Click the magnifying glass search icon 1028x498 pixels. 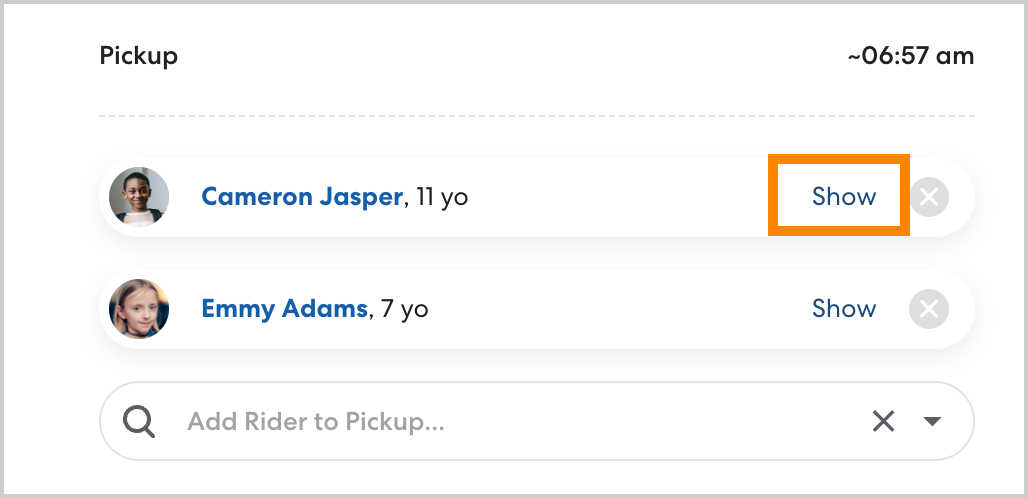[x=139, y=422]
